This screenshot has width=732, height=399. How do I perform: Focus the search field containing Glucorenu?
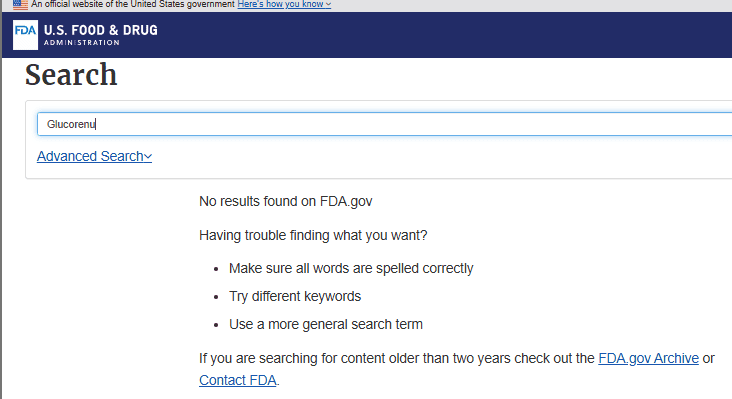pyautogui.click(x=384, y=124)
